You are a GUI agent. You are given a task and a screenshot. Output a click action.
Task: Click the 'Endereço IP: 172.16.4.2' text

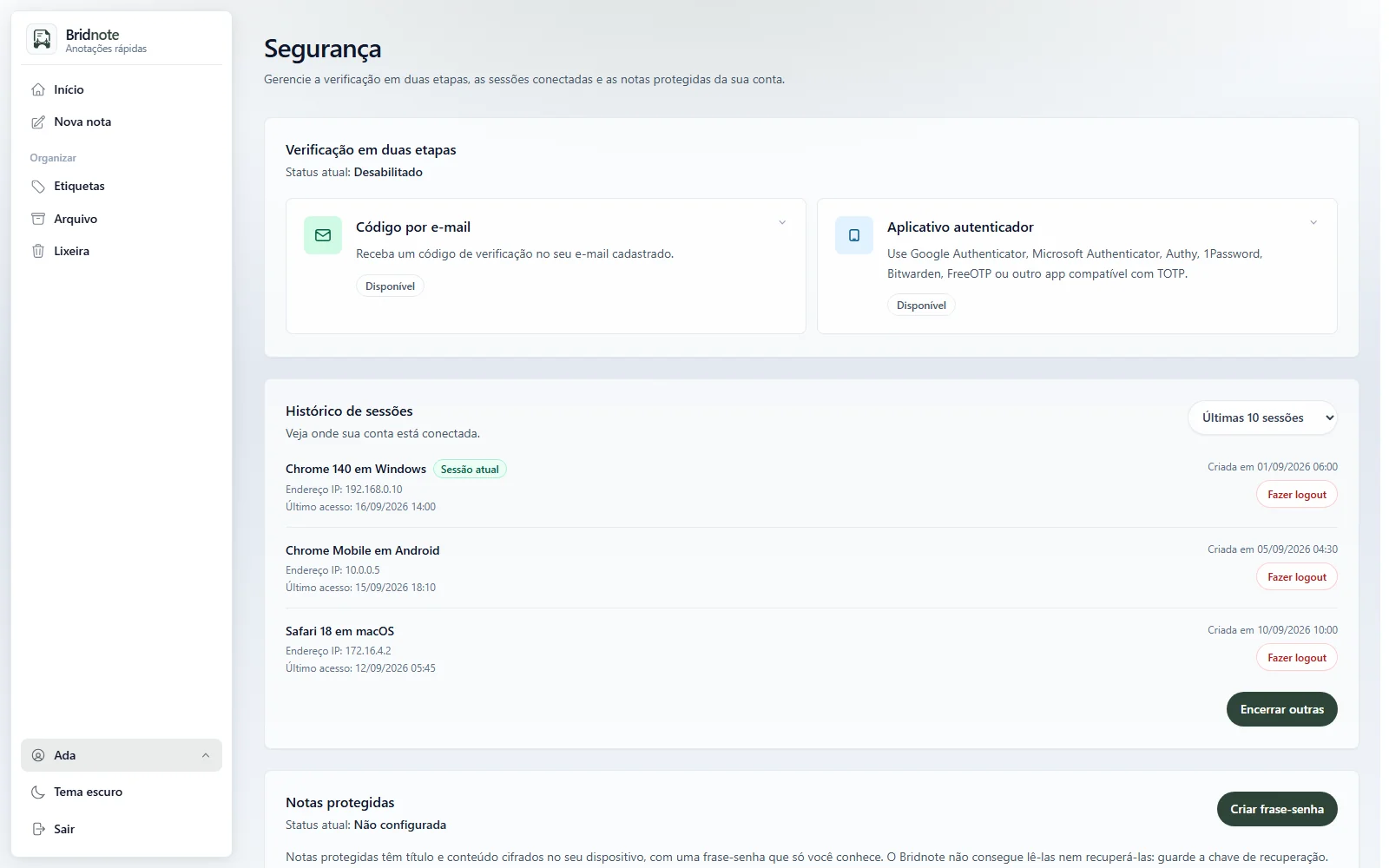tap(339, 651)
